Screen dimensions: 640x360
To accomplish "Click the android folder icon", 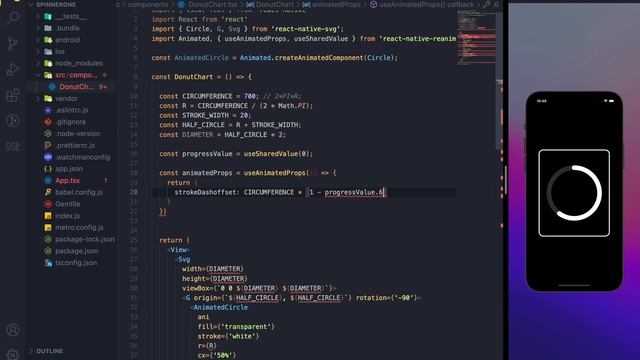I will pyautogui.click(x=48, y=40).
